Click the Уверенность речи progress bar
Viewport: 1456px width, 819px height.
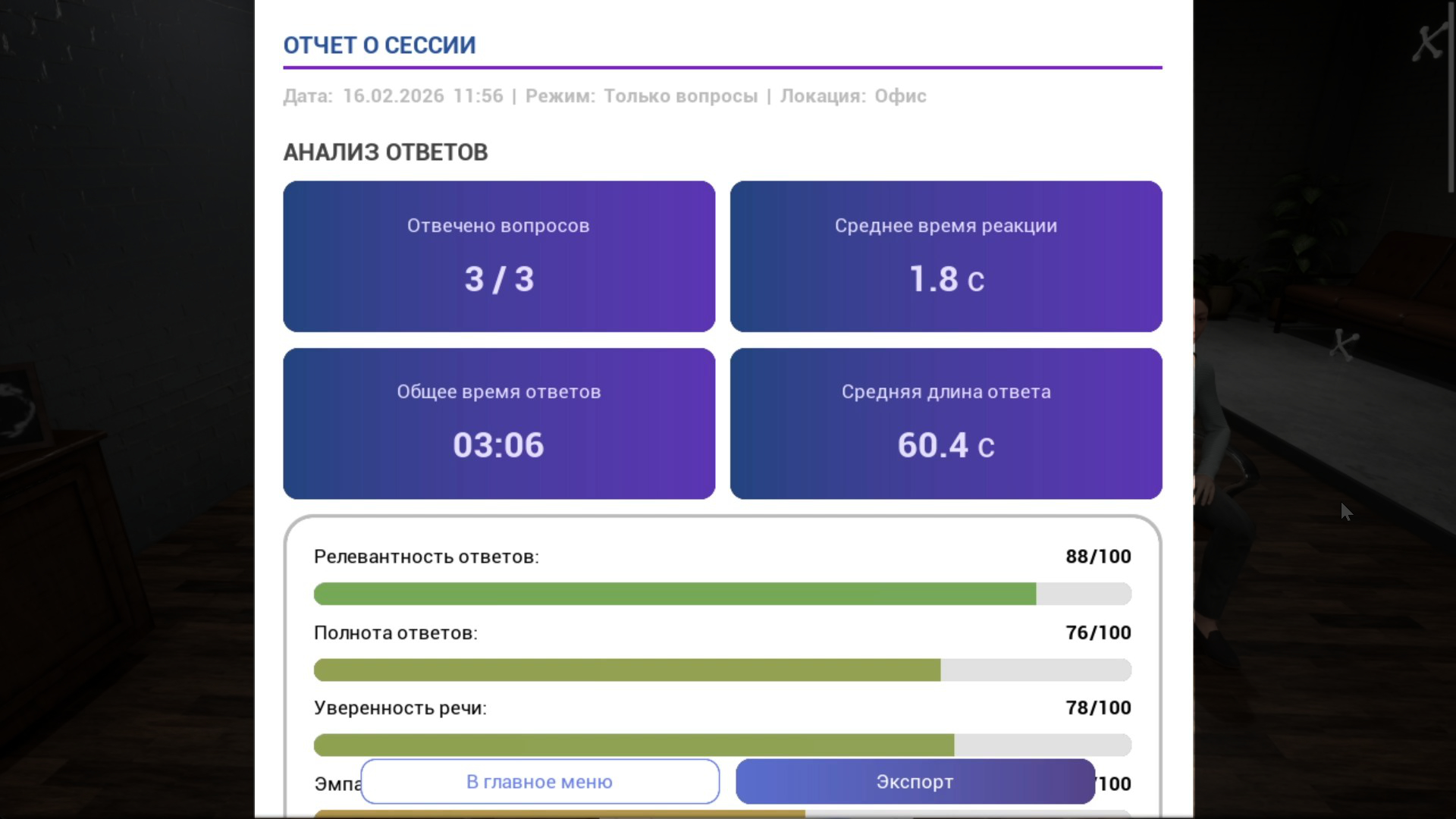click(x=722, y=745)
